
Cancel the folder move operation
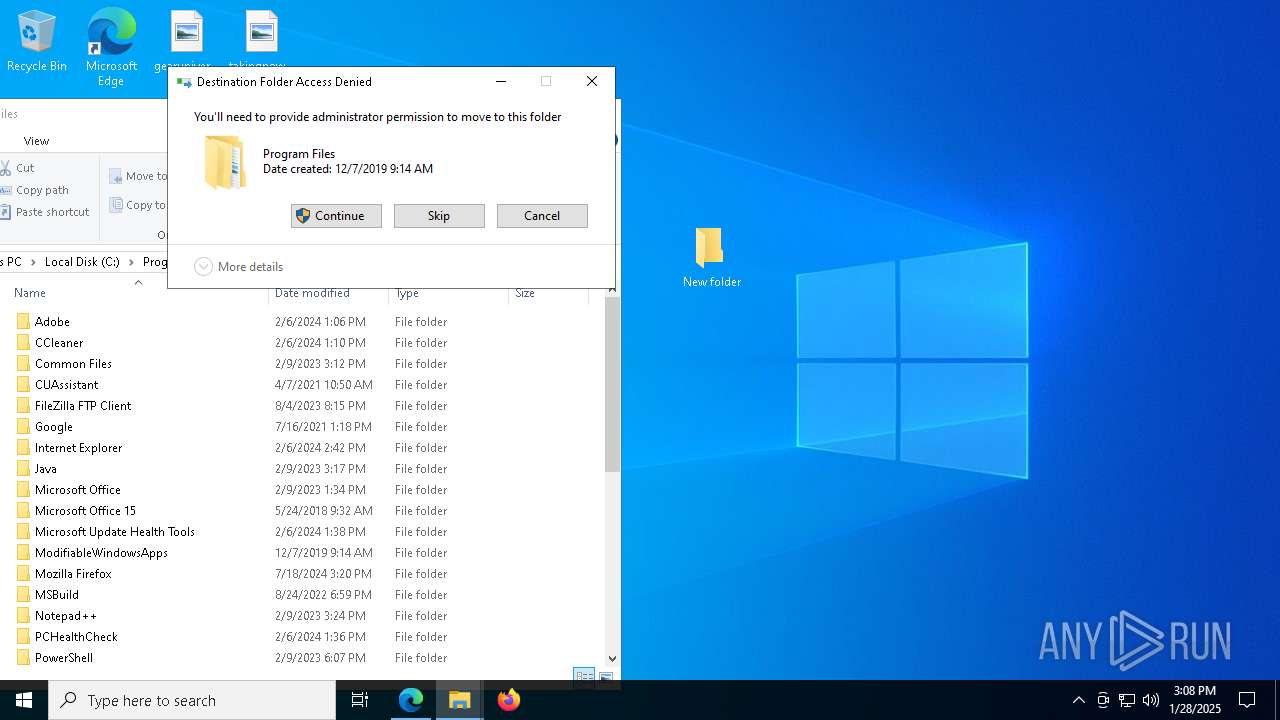pyautogui.click(x=542, y=216)
